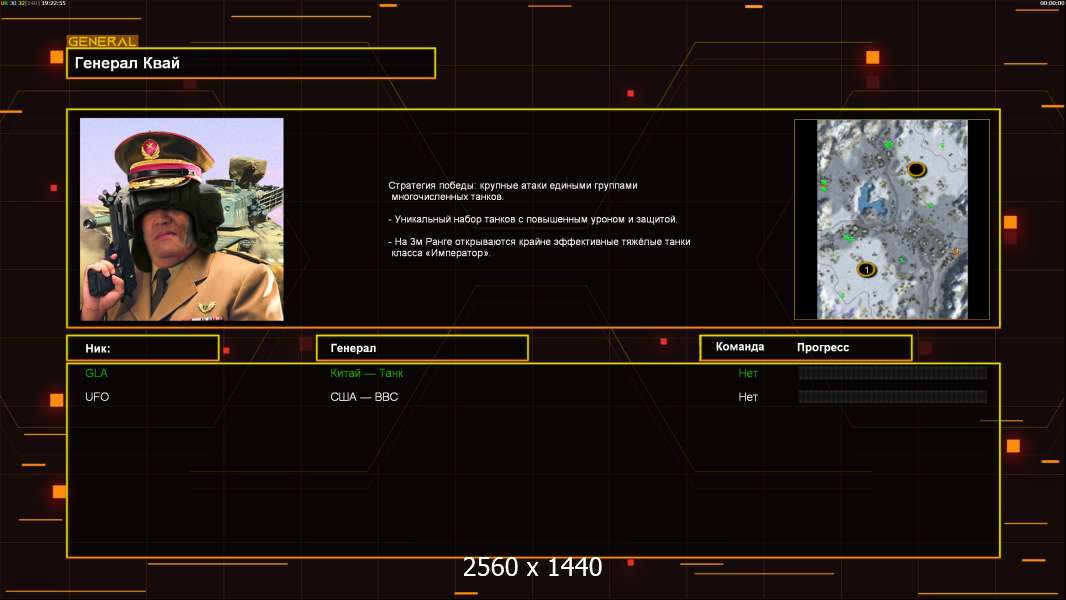Click the США — ВВС general entry
The height and width of the screenshot is (600, 1066).
click(364, 397)
